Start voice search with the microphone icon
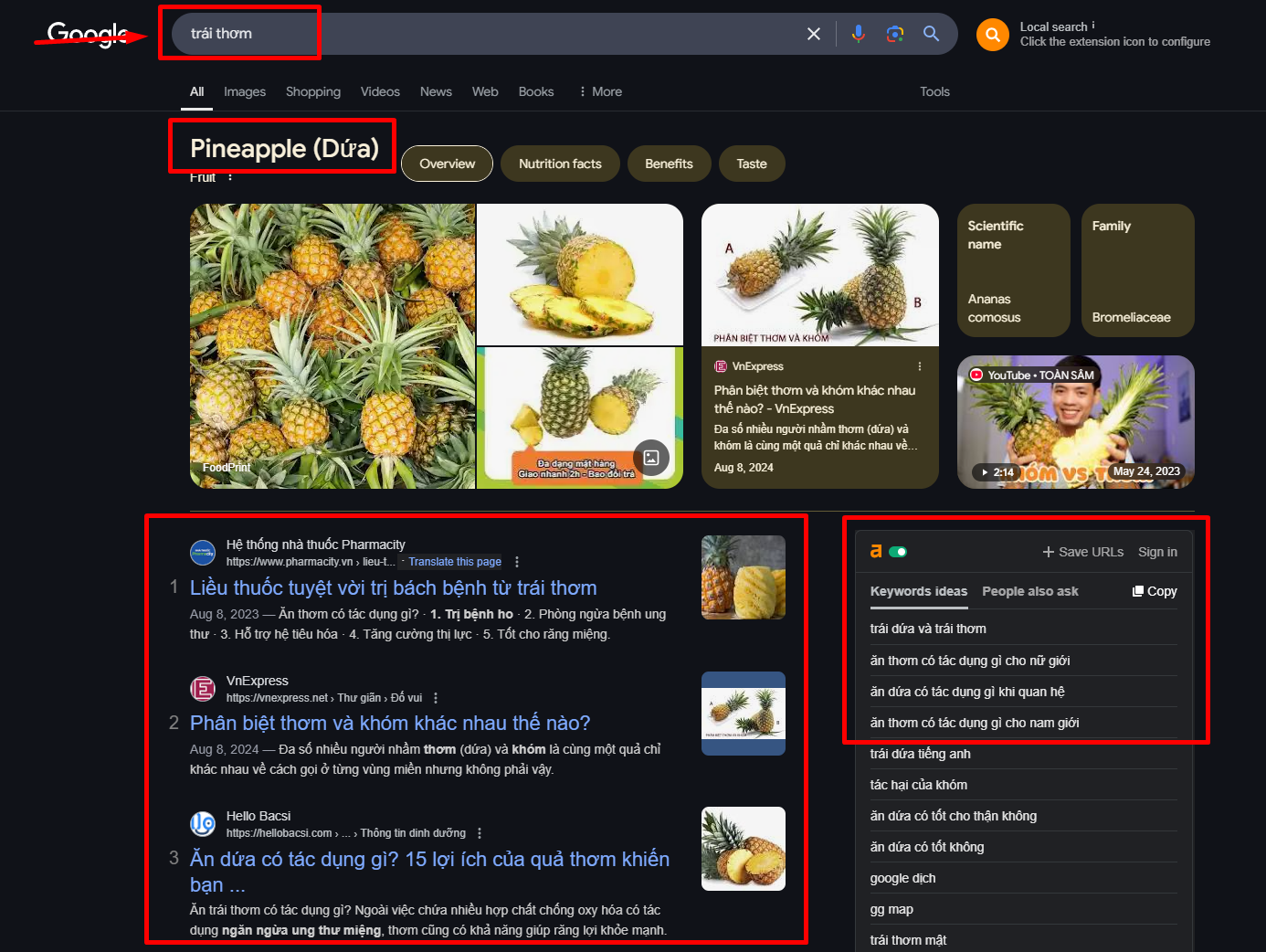This screenshot has height=952, width=1266. pos(859,34)
